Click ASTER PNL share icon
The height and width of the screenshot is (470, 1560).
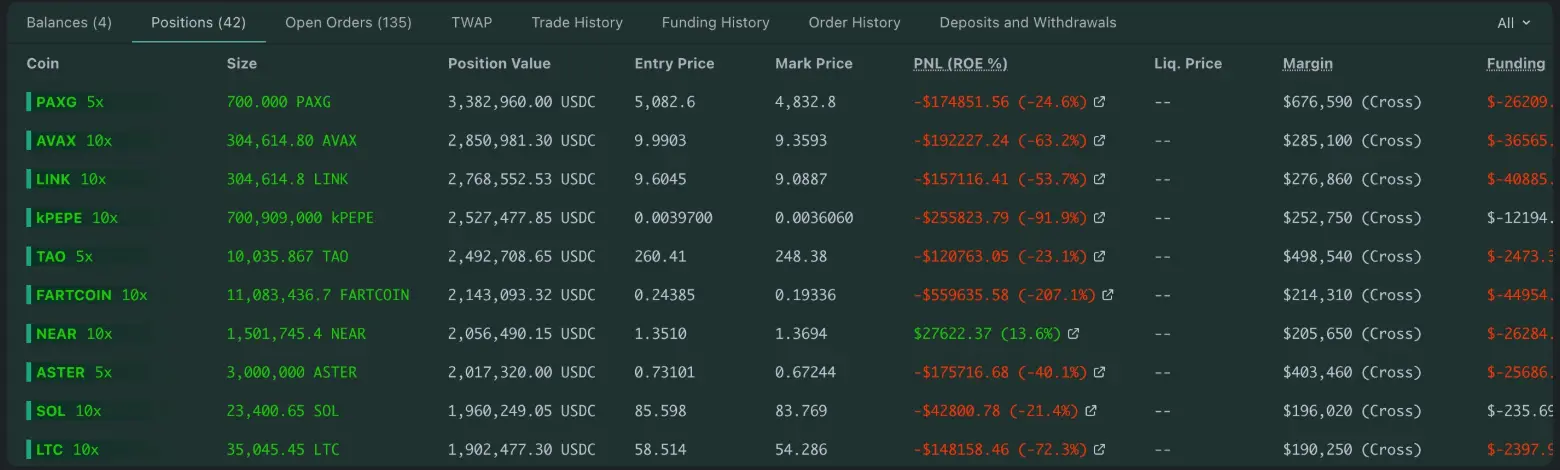1099,372
